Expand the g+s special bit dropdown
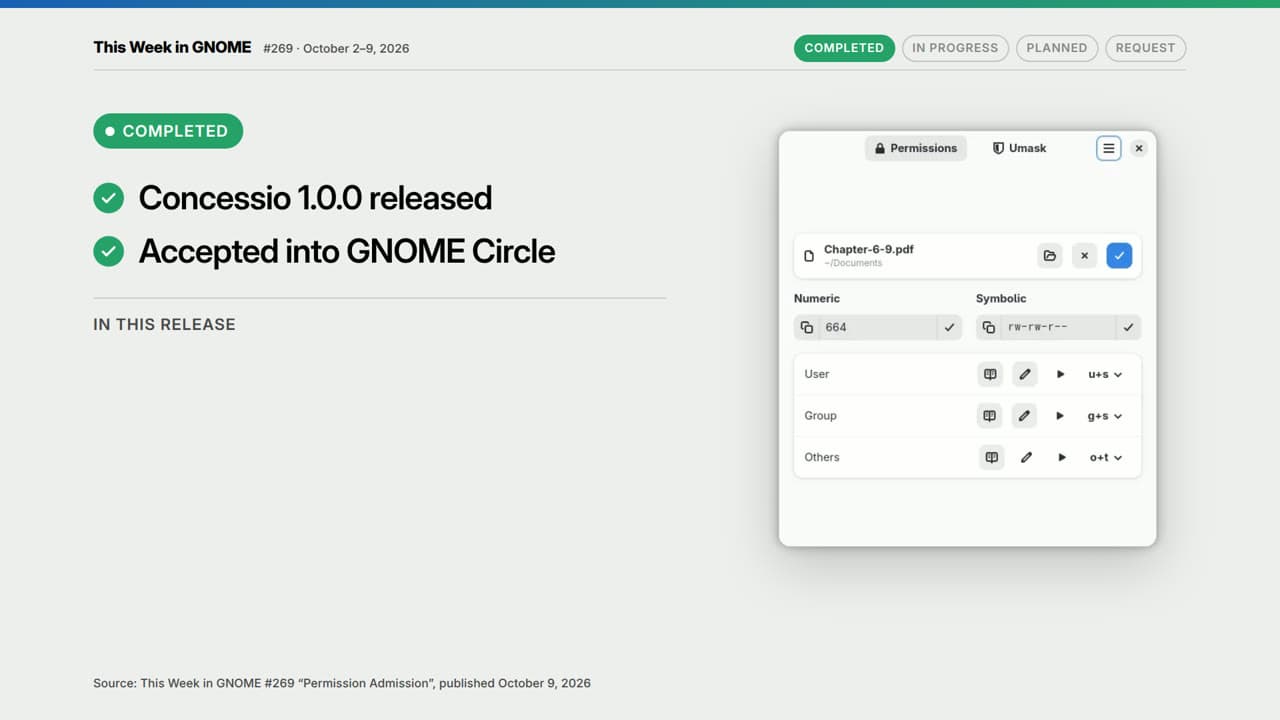 point(1105,416)
